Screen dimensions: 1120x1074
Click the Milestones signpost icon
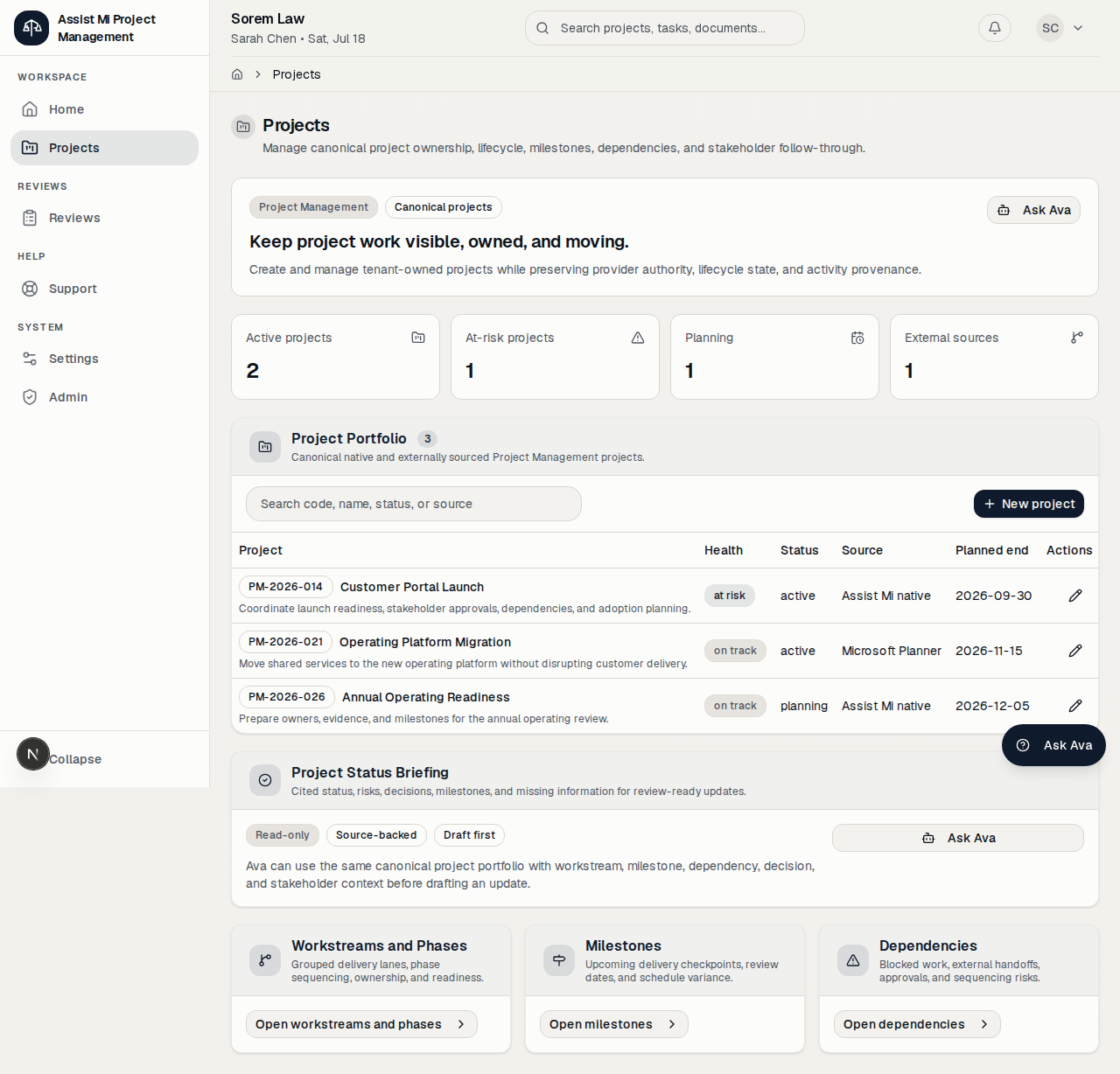(x=559, y=960)
